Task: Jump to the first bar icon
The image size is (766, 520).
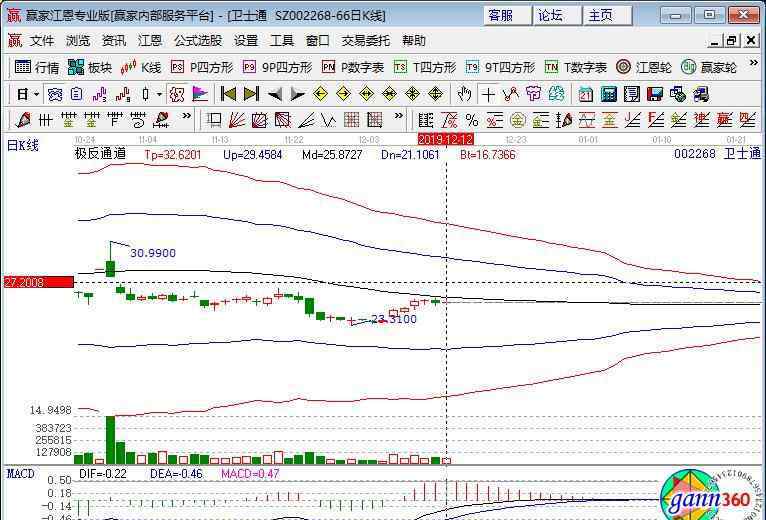Action: (x=228, y=94)
